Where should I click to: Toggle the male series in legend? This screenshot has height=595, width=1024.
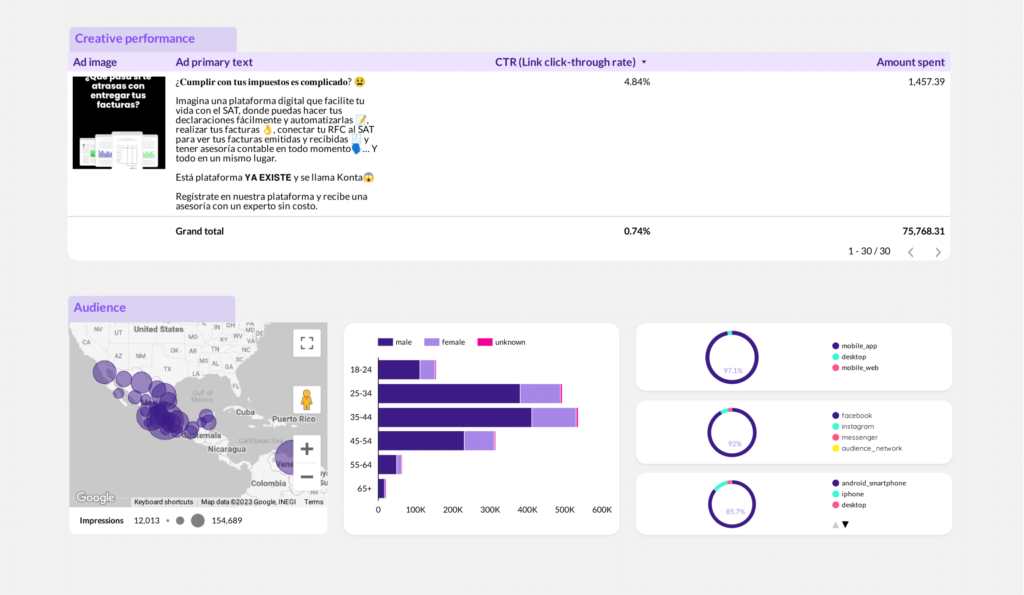click(395, 342)
